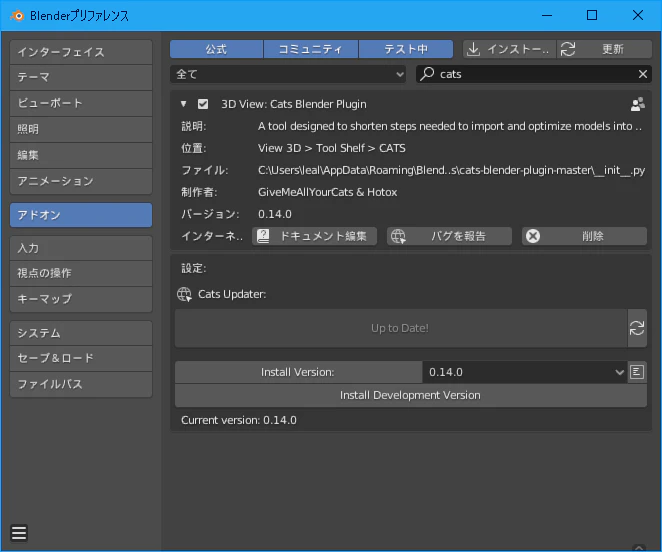Click the community support icon on Cats plugin
This screenshot has width=662, height=552.
pyautogui.click(x=638, y=104)
